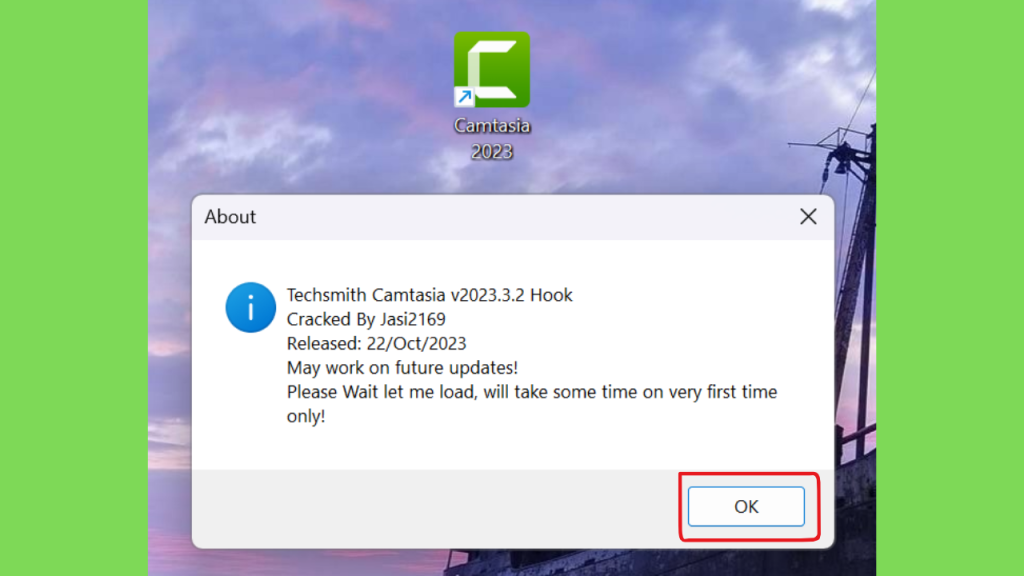Close the About dialog with X
The image size is (1024, 576).
click(x=808, y=217)
